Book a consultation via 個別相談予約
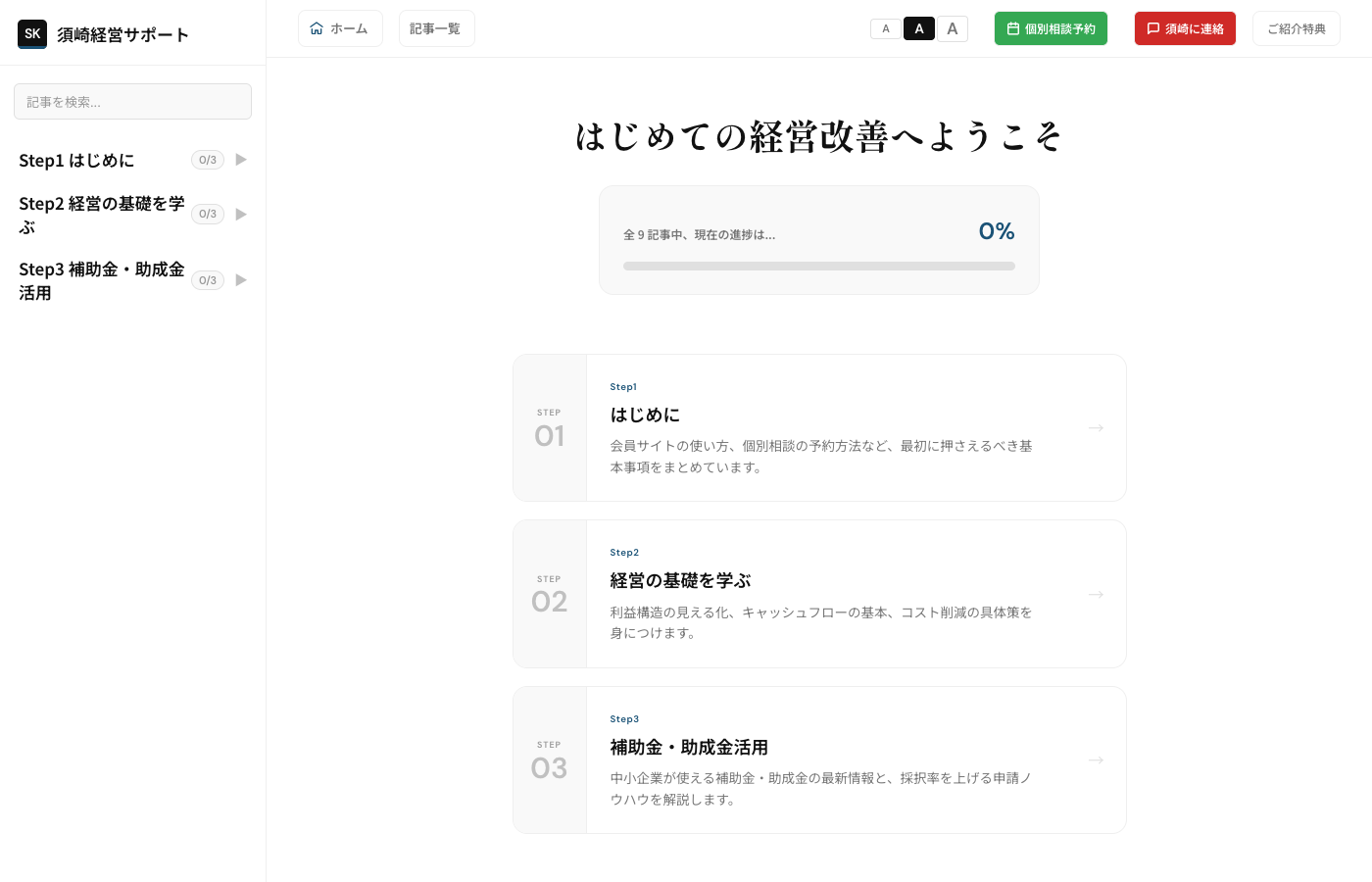The width and height of the screenshot is (1372, 882). click(x=1051, y=28)
